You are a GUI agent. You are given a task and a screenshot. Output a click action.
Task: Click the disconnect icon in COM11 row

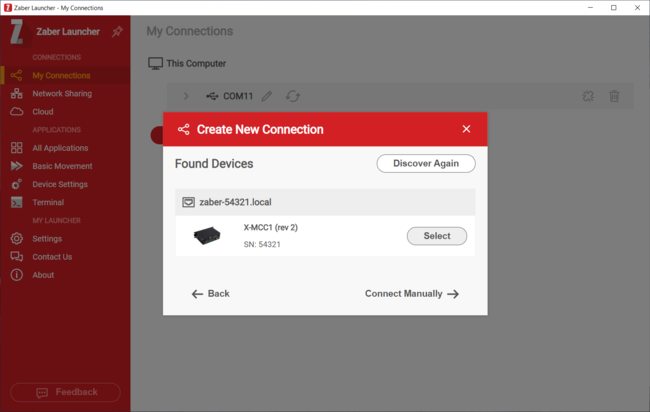[589, 96]
